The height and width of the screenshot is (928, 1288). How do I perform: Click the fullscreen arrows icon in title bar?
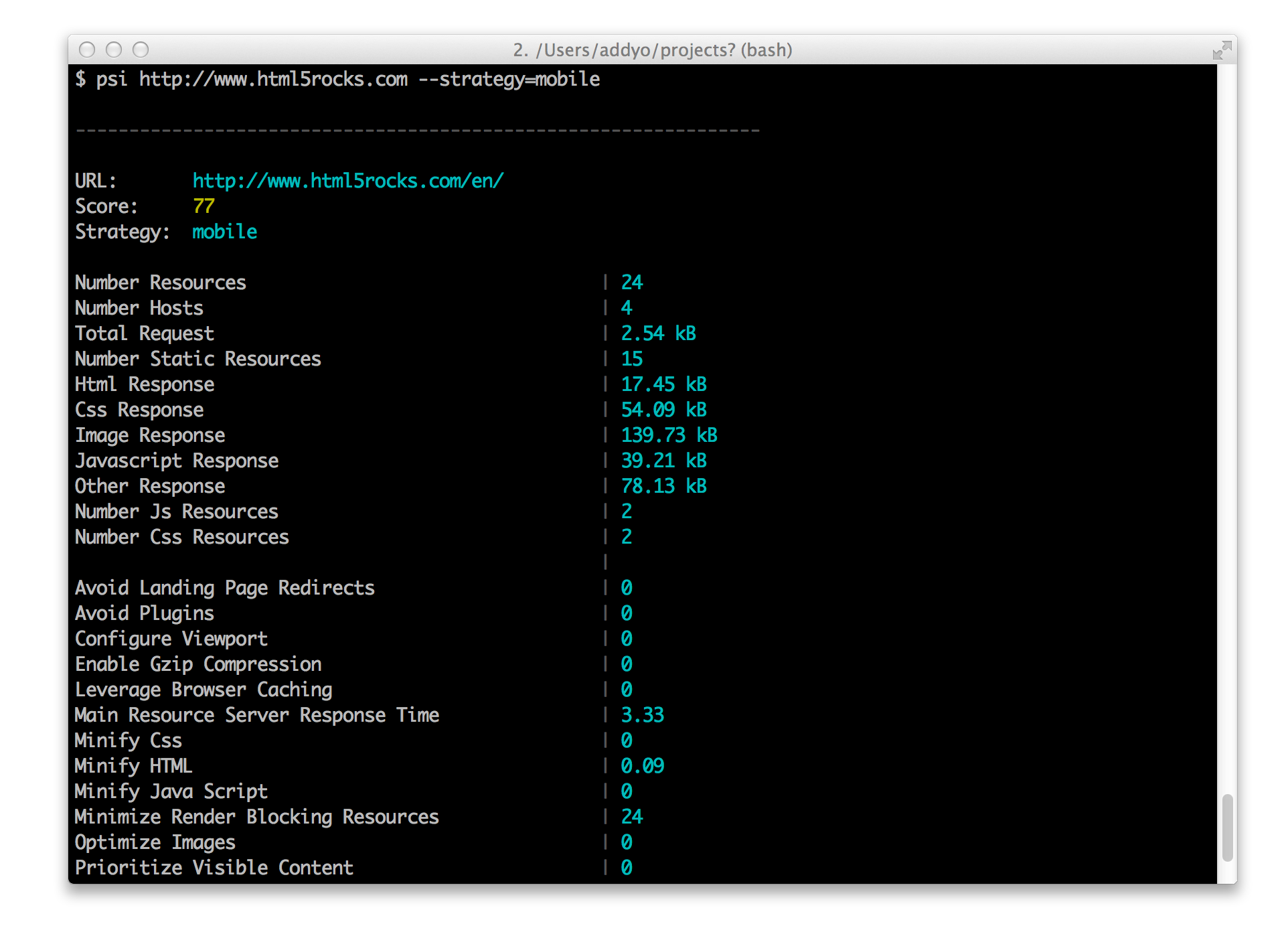click(x=1221, y=50)
